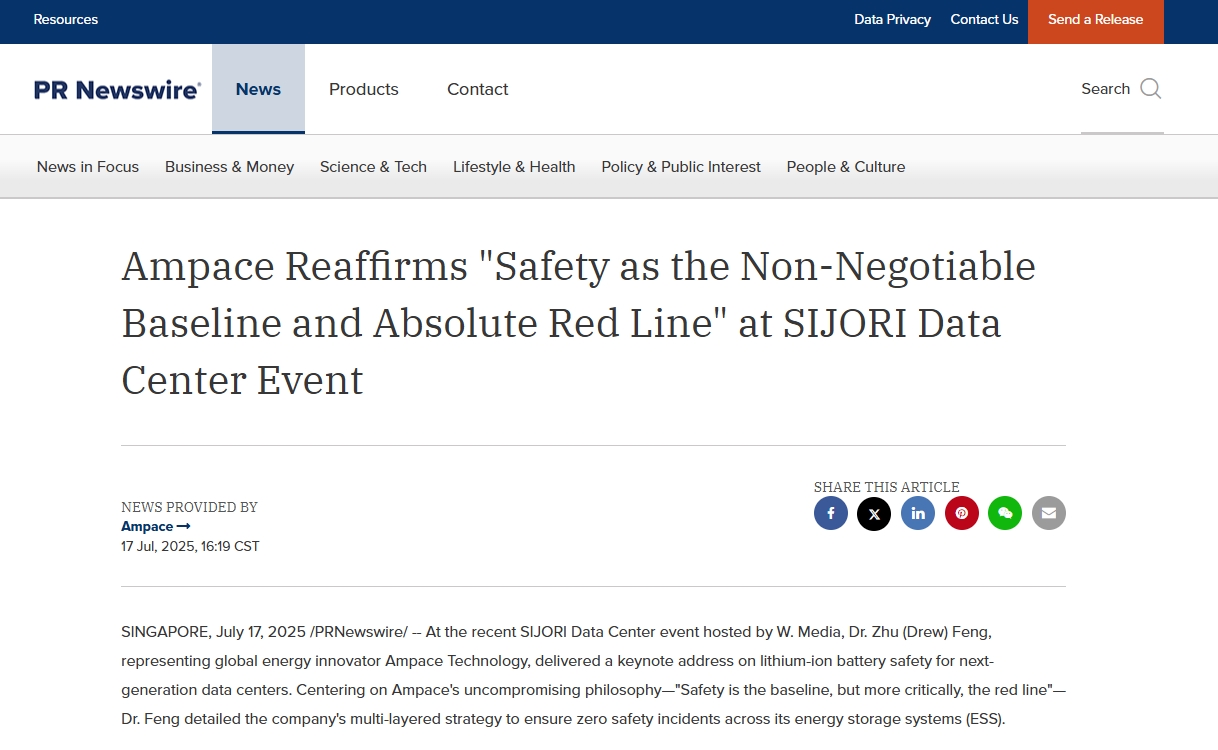Share article on LinkedIn
The width and height of the screenshot is (1218, 750).
click(918, 513)
